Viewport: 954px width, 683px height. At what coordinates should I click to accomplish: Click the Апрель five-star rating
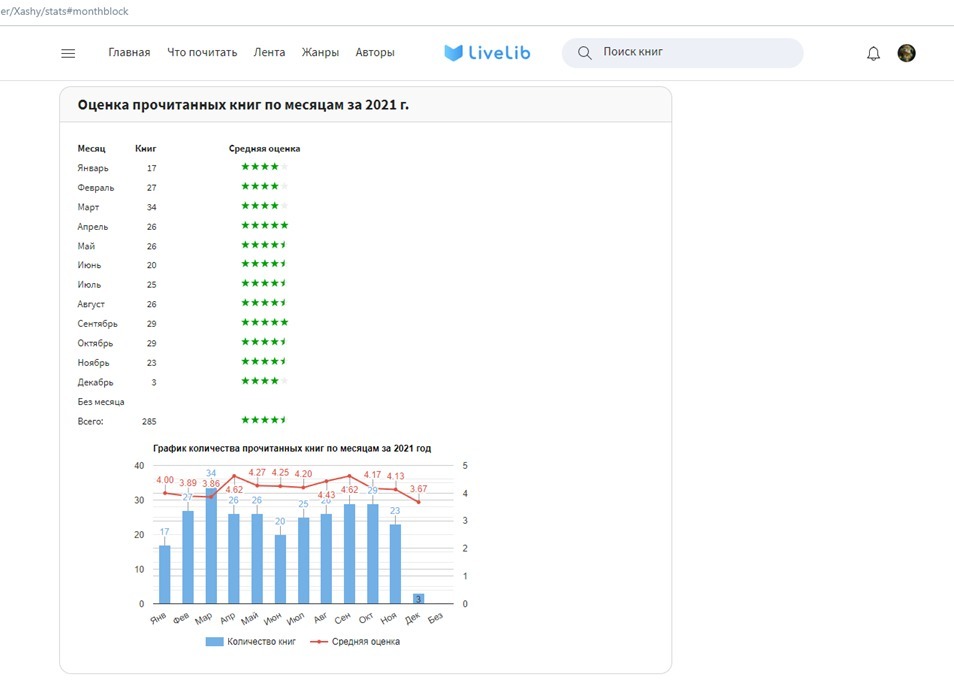[264, 226]
